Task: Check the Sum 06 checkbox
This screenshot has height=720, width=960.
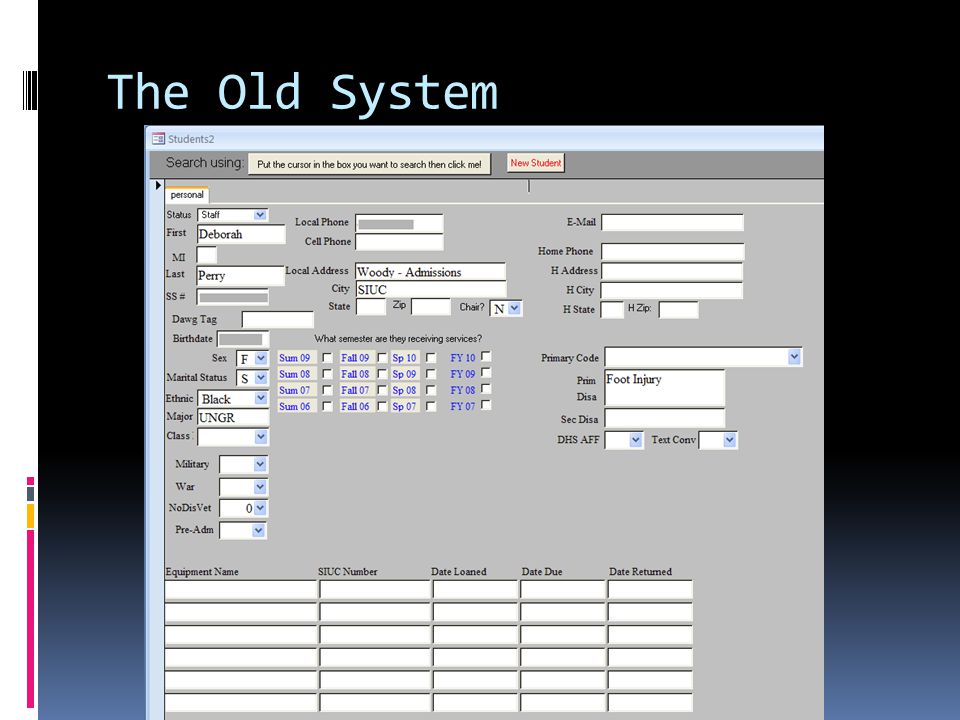Action: pos(328,406)
